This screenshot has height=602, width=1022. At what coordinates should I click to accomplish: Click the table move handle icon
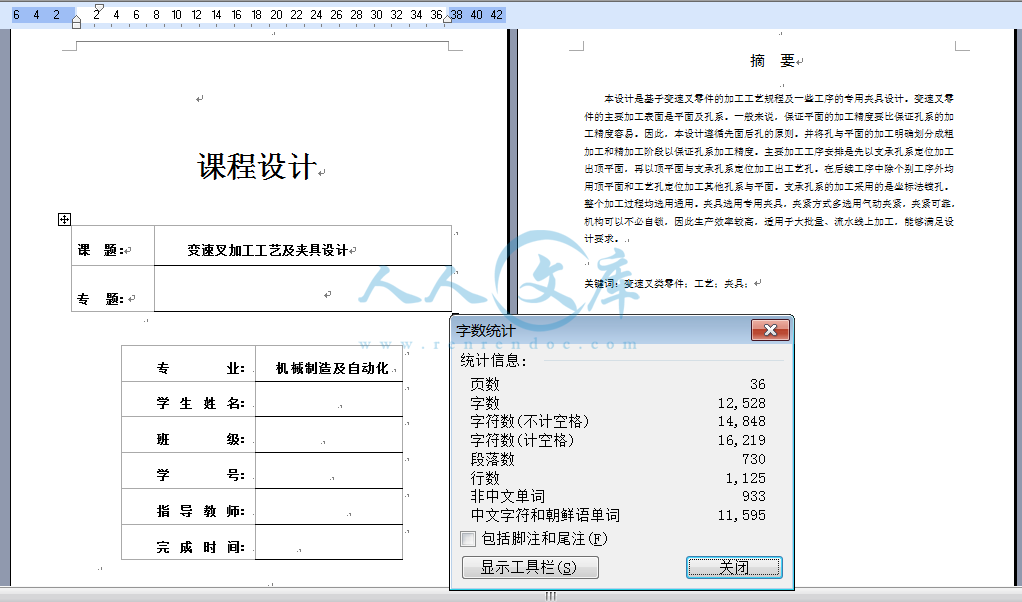[64, 220]
